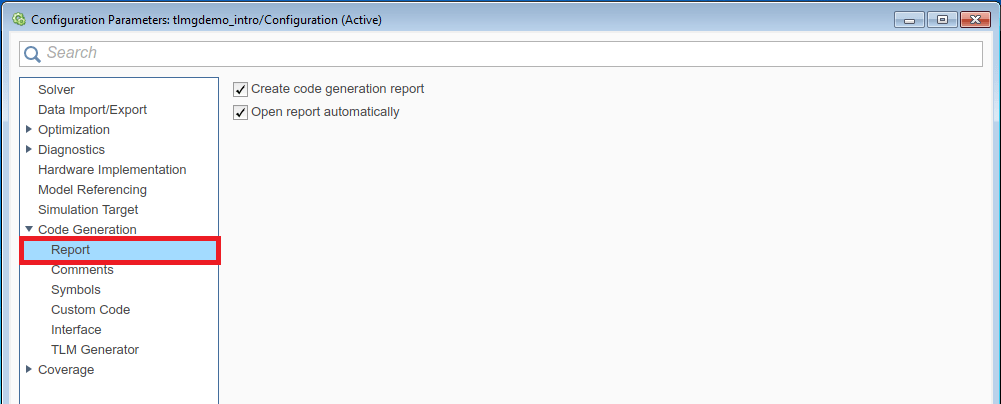Collapse the Code Generation tree node
The height and width of the screenshot is (404, 1001).
pos(29,229)
